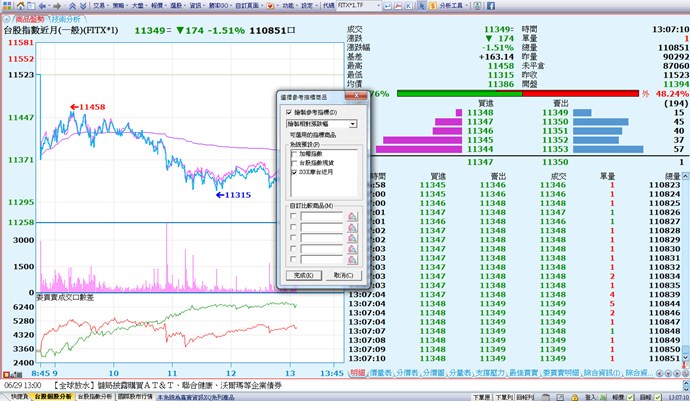Click the last custom comparison product picker icon
The height and width of the screenshot is (401, 690).
352,257
